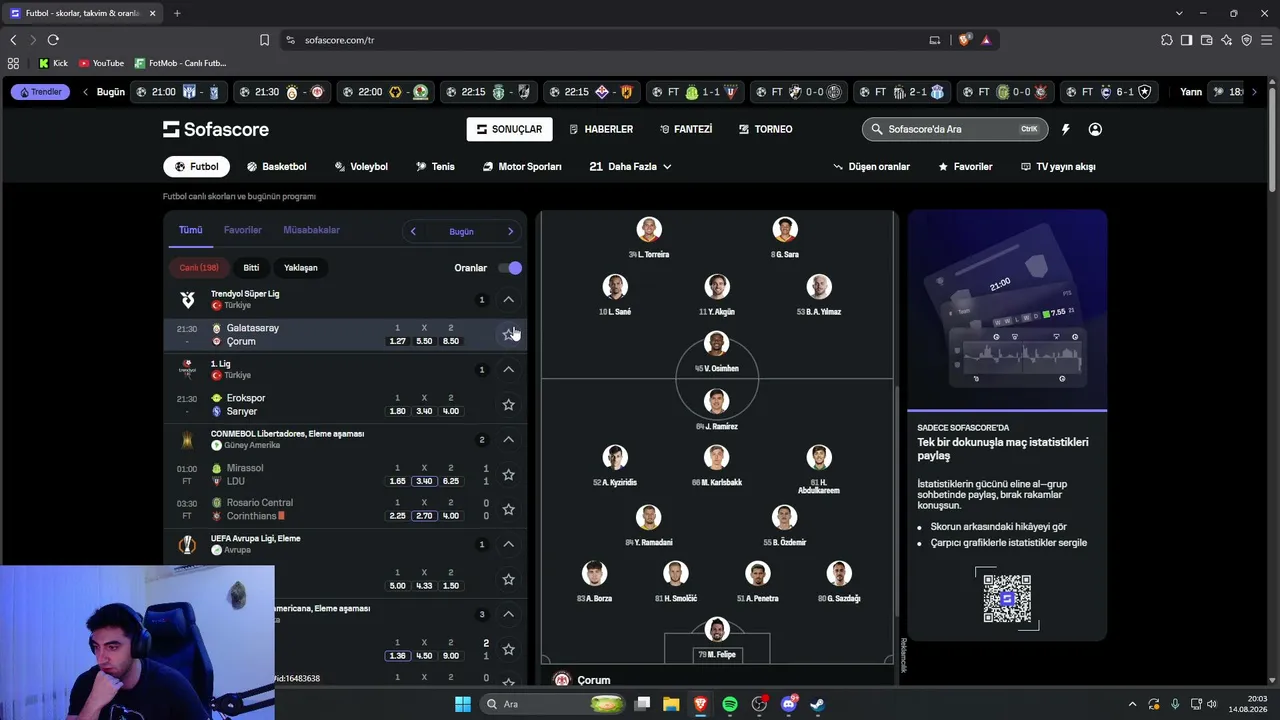Image resolution: width=1280 pixels, height=720 pixels.
Task: Bookmark this page icon in address bar
Action: 264,40
